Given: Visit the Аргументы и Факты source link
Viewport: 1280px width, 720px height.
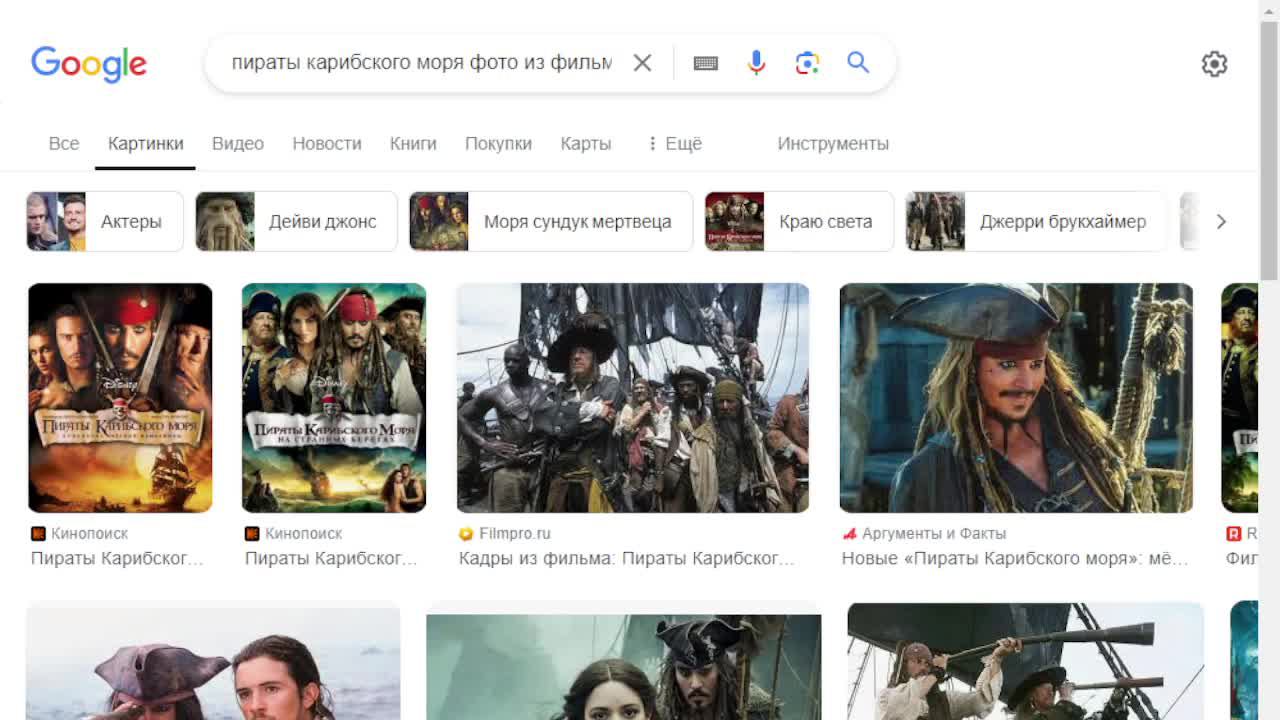Looking at the screenshot, I should click(x=924, y=534).
